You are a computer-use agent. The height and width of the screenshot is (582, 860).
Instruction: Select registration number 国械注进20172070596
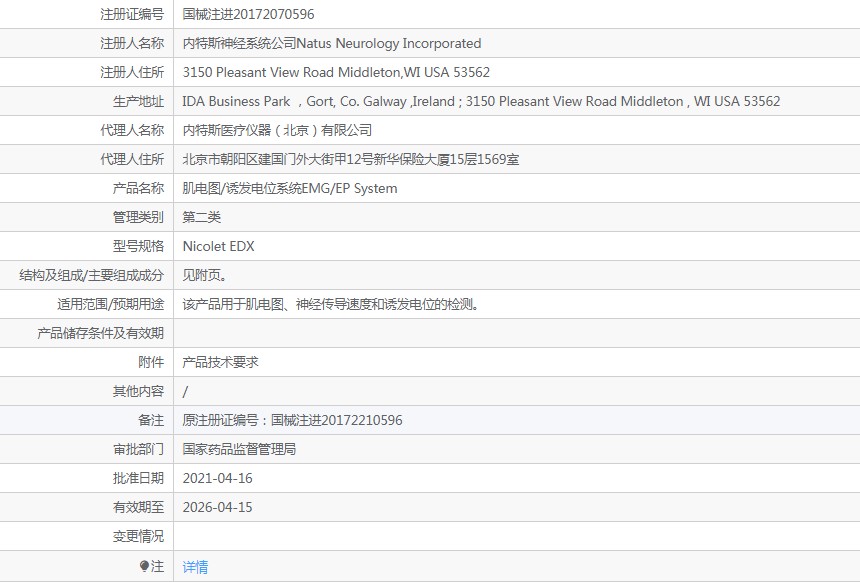coord(248,14)
